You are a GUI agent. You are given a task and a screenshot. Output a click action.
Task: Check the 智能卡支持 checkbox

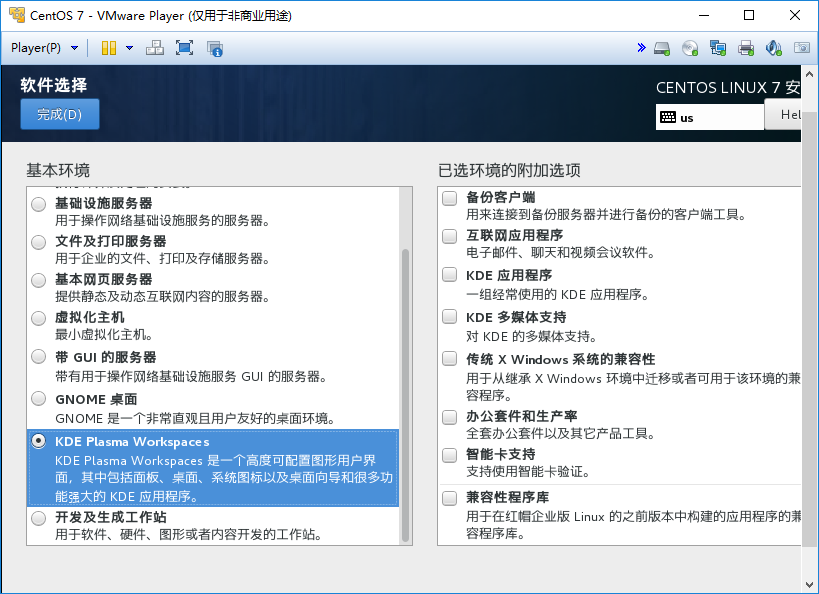pyautogui.click(x=450, y=455)
